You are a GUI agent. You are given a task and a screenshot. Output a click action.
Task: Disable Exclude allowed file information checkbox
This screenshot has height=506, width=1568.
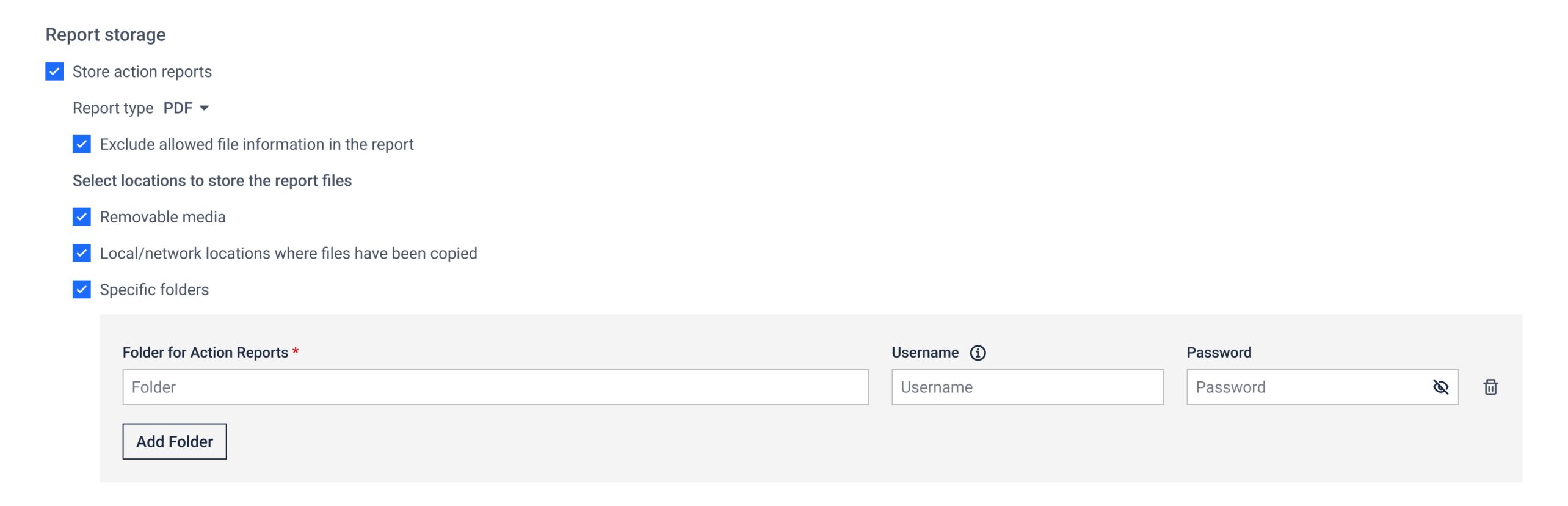tap(82, 144)
